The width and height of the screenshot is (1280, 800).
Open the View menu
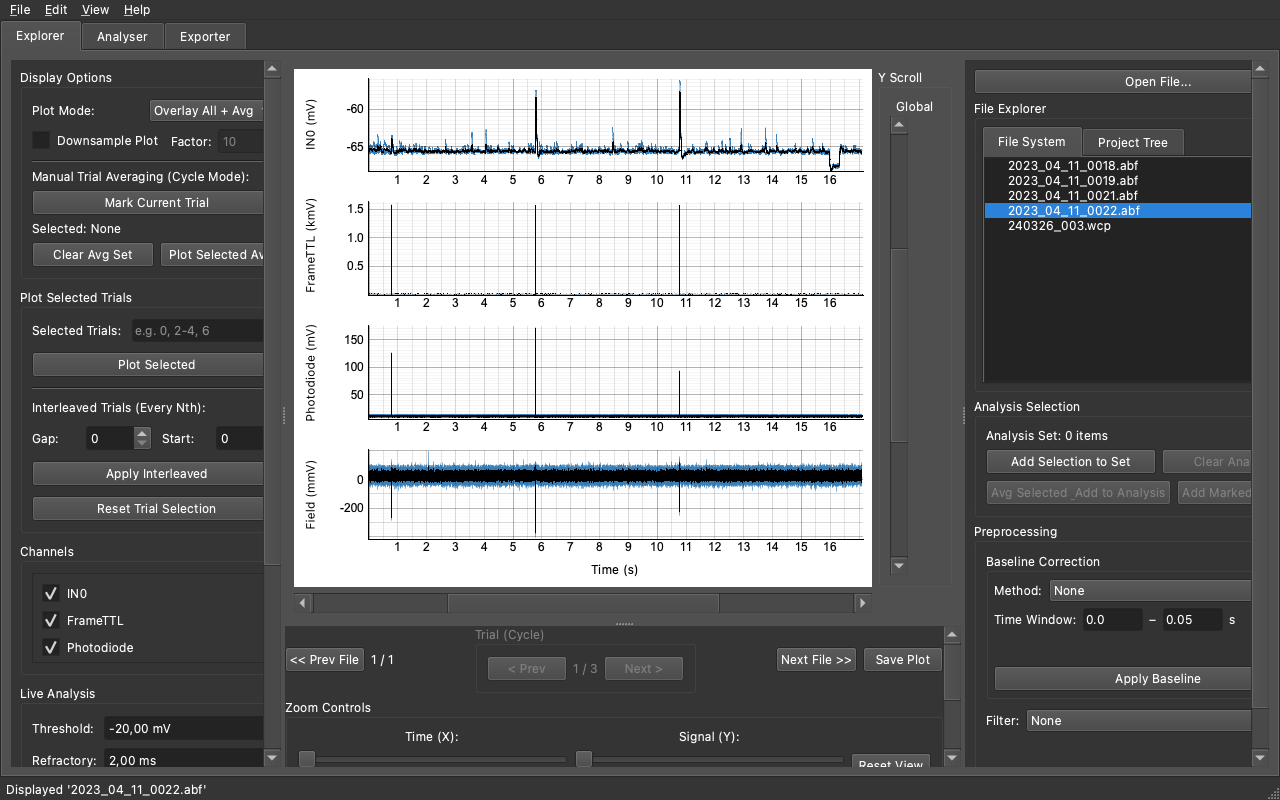click(95, 10)
